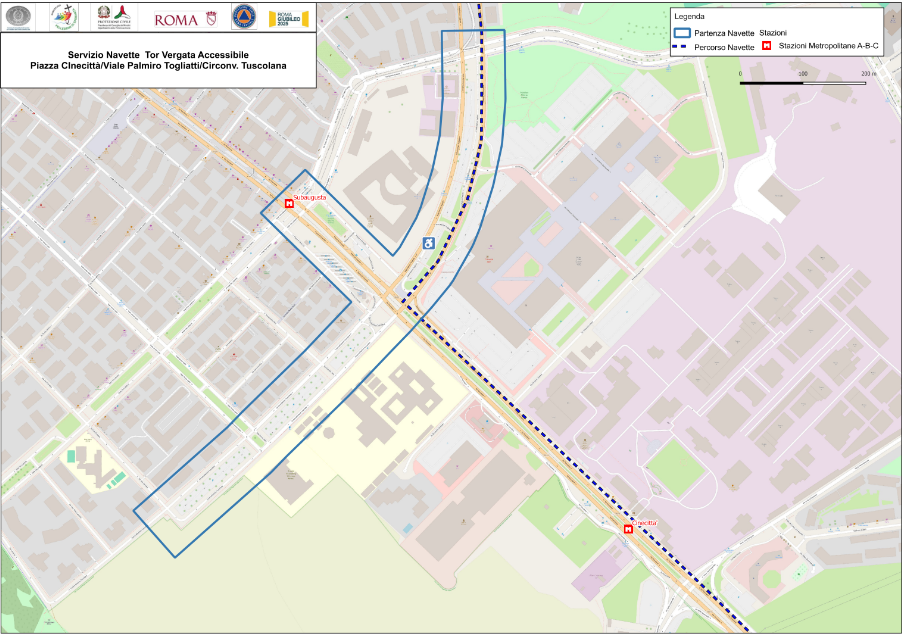
Task: Click 'Percorso Navette' legend label
Action: click(x=724, y=47)
